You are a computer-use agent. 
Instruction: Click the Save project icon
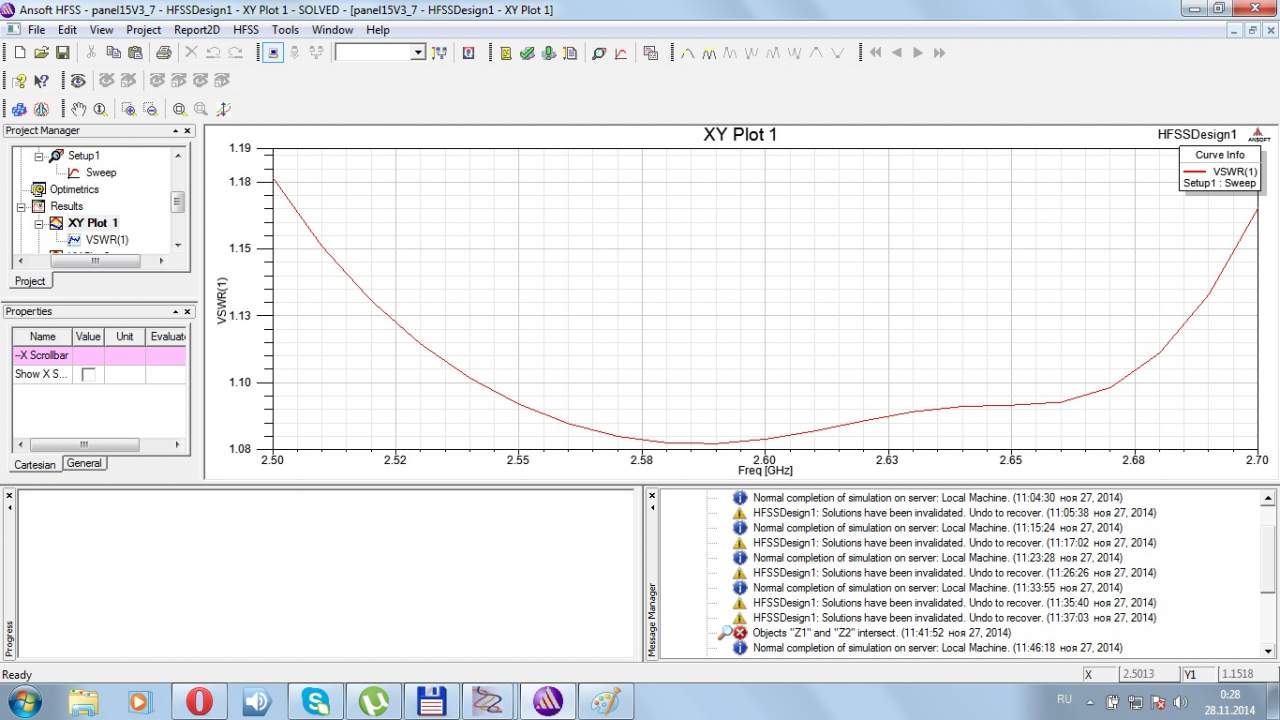(x=62, y=52)
